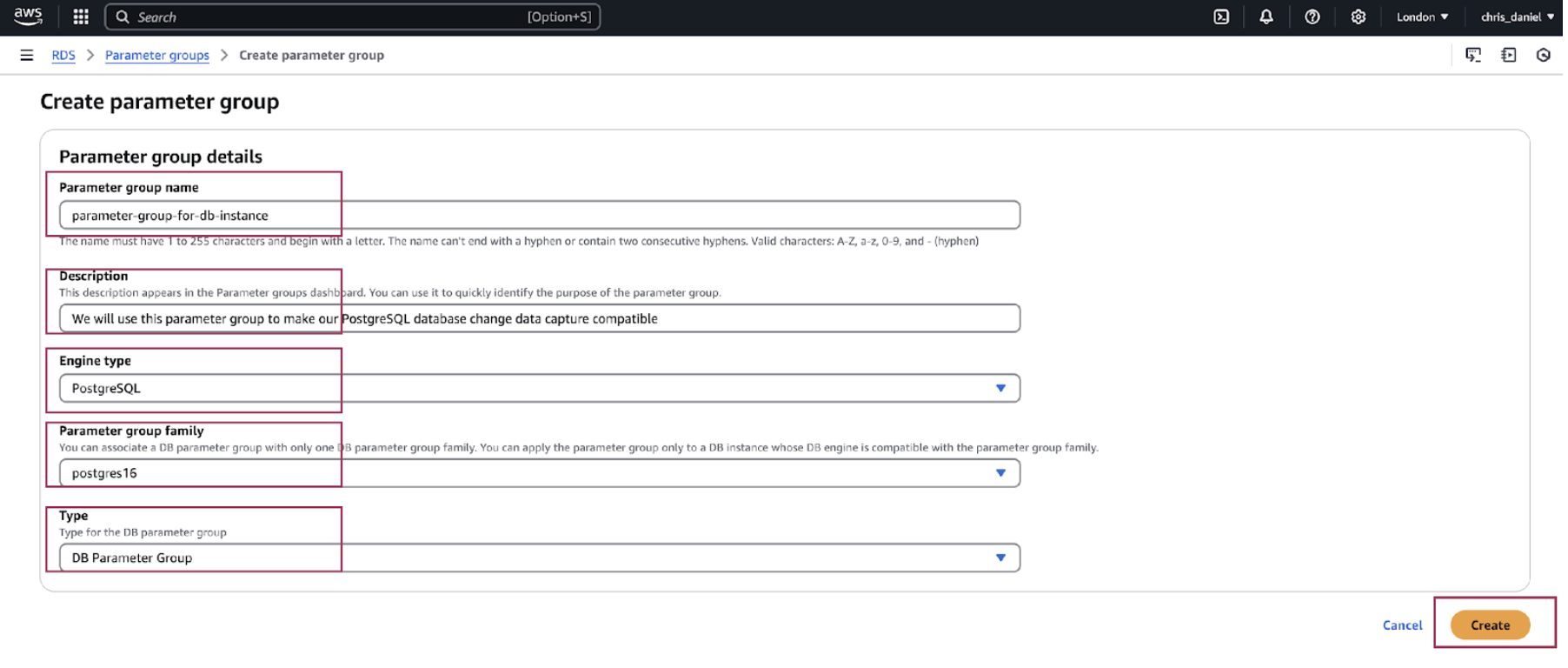This screenshot has height=668, width=1568.
Task: Click the search magnifier icon
Action: 123,17
